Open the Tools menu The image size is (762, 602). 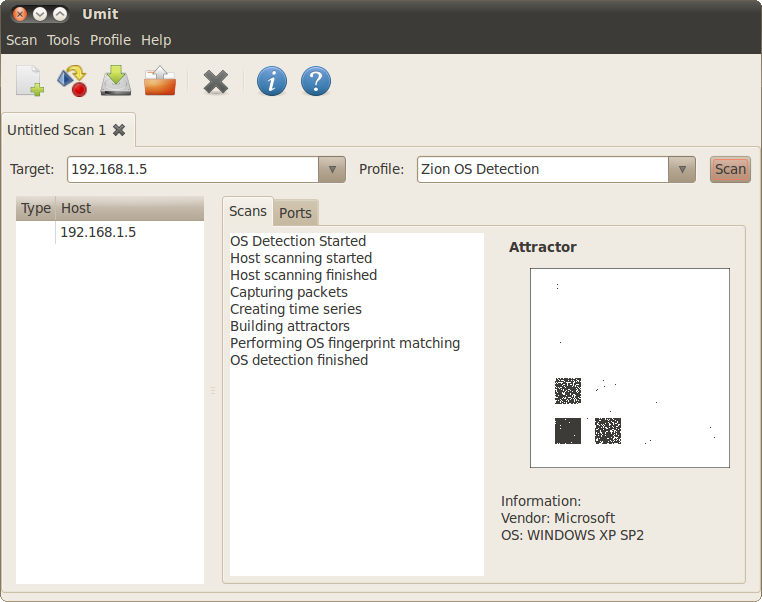coord(63,40)
